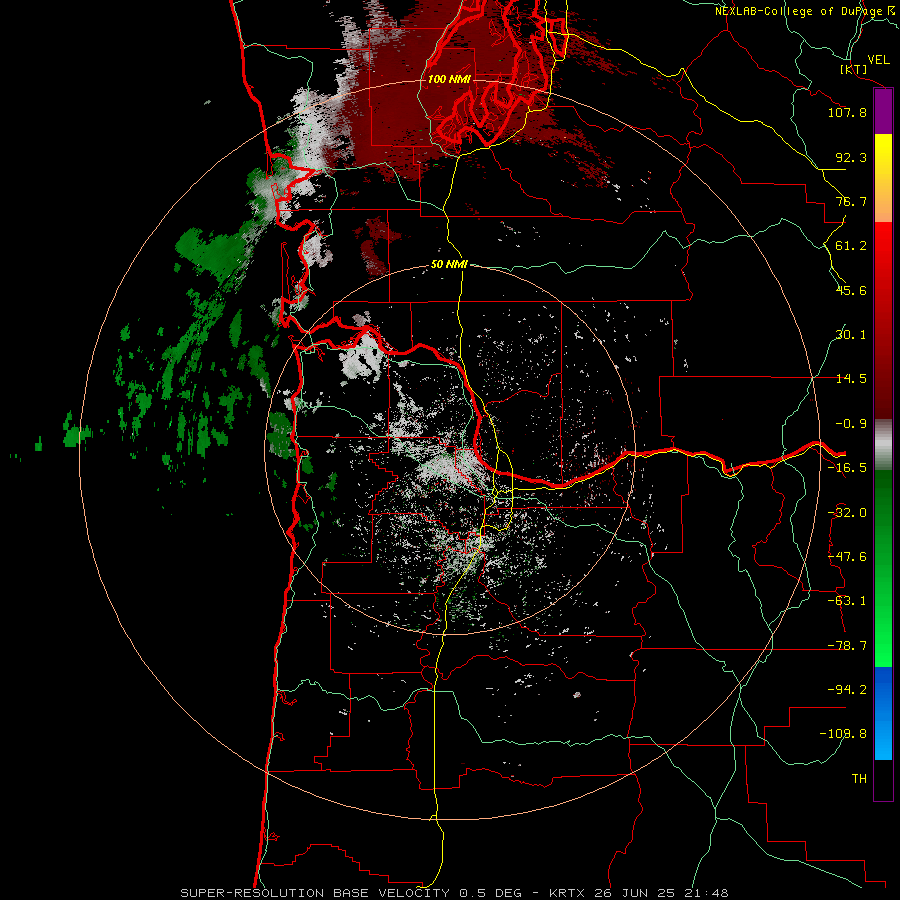This screenshot has height=900, width=900.
Task: Click the 50 NMI range ring label
Action: [449, 265]
